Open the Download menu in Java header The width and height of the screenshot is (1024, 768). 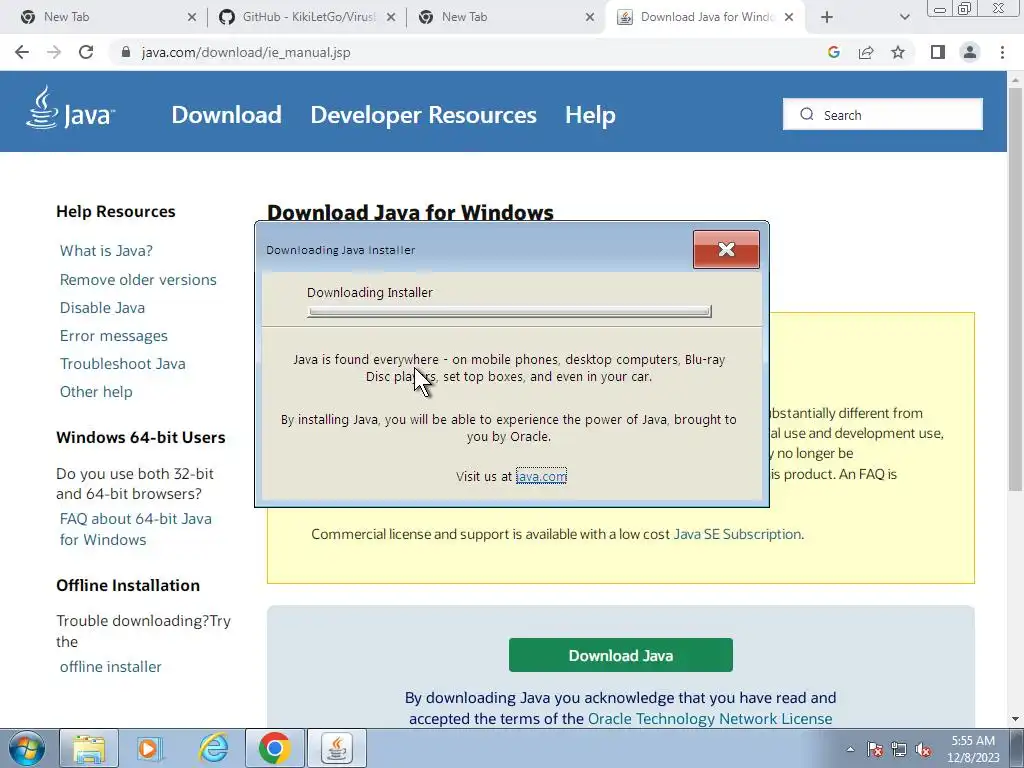pyautogui.click(x=227, y=115)
